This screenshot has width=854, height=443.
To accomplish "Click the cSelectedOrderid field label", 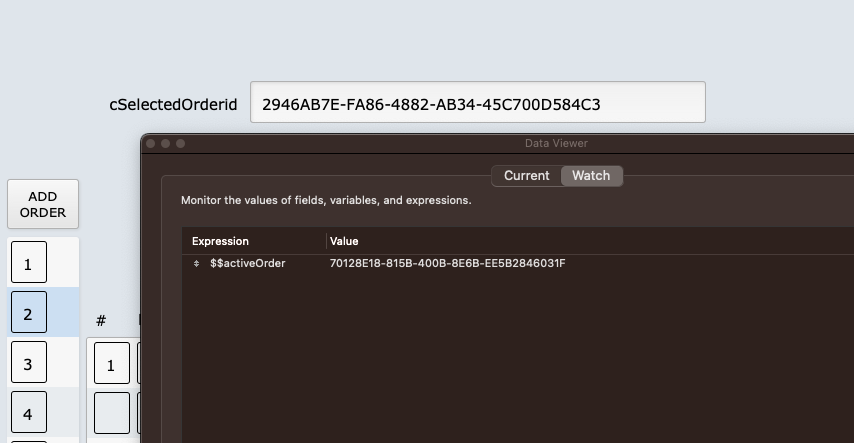I will [173, 104].
